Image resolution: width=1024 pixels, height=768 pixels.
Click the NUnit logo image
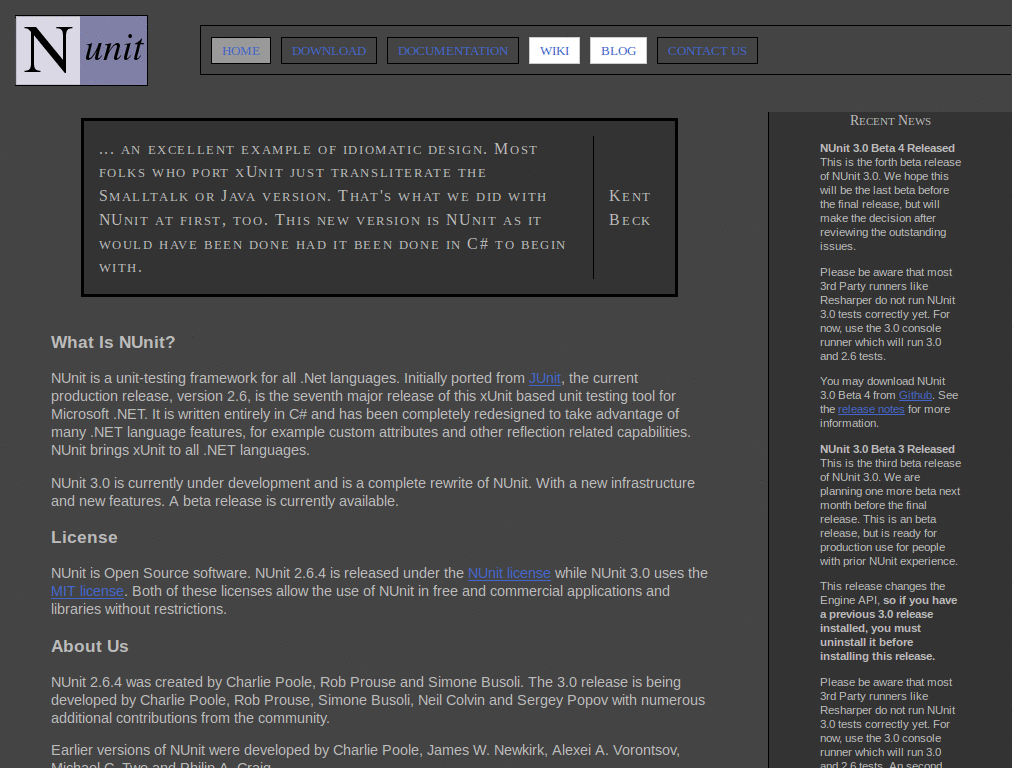point(82,50)
